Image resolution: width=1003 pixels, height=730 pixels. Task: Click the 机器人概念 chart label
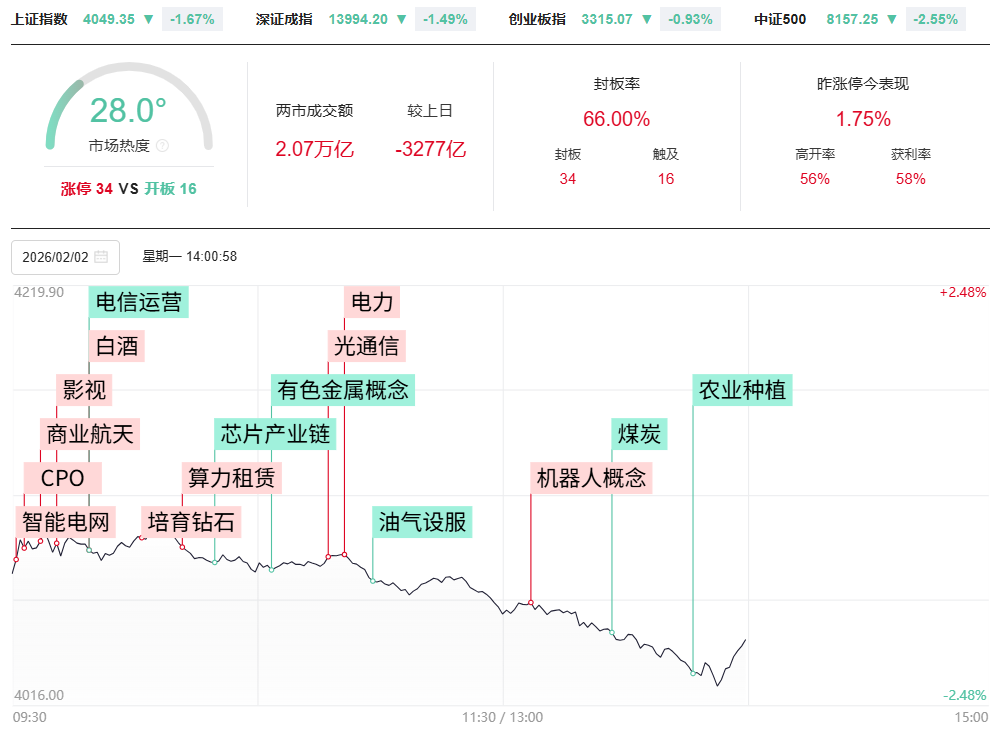[x=591, y=478]
